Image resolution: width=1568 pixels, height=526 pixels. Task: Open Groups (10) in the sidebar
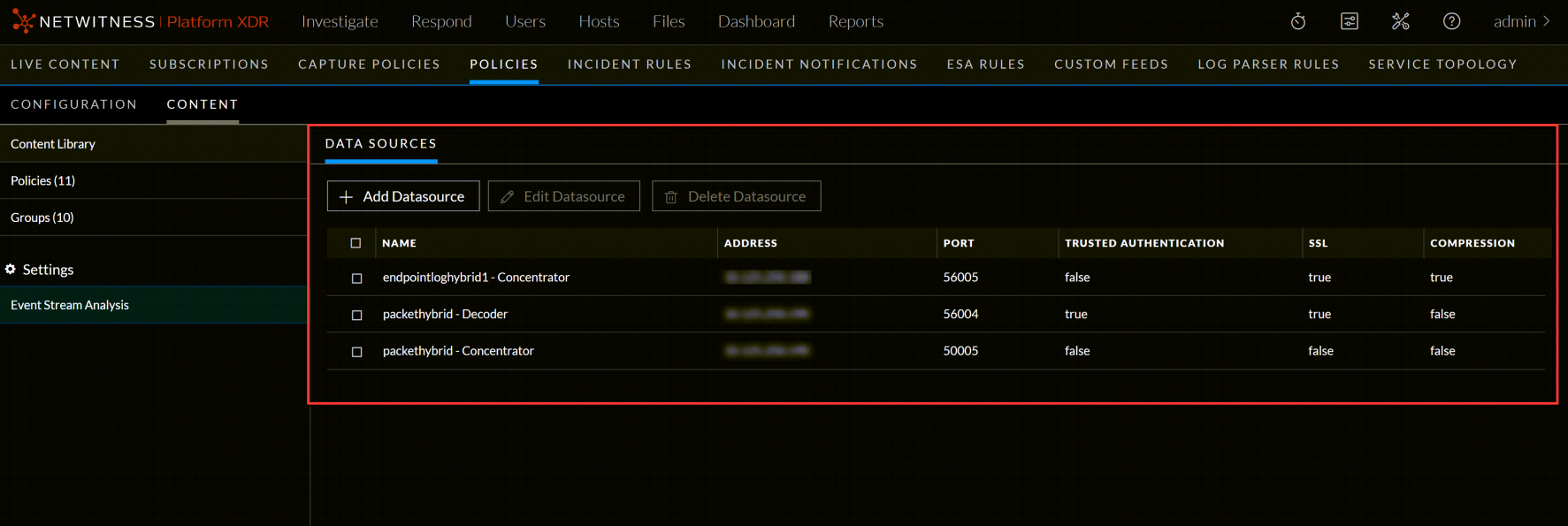tap(154, 217)
